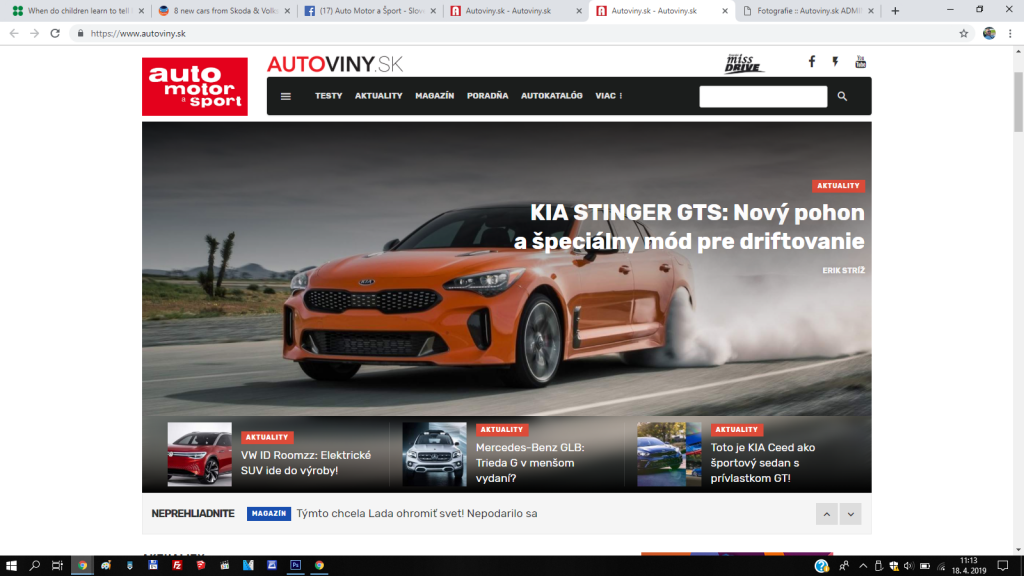Viewport: 1024px width, 576px height.
Task: Open Photoshop from the taskbar
Action: pos(295,566)
